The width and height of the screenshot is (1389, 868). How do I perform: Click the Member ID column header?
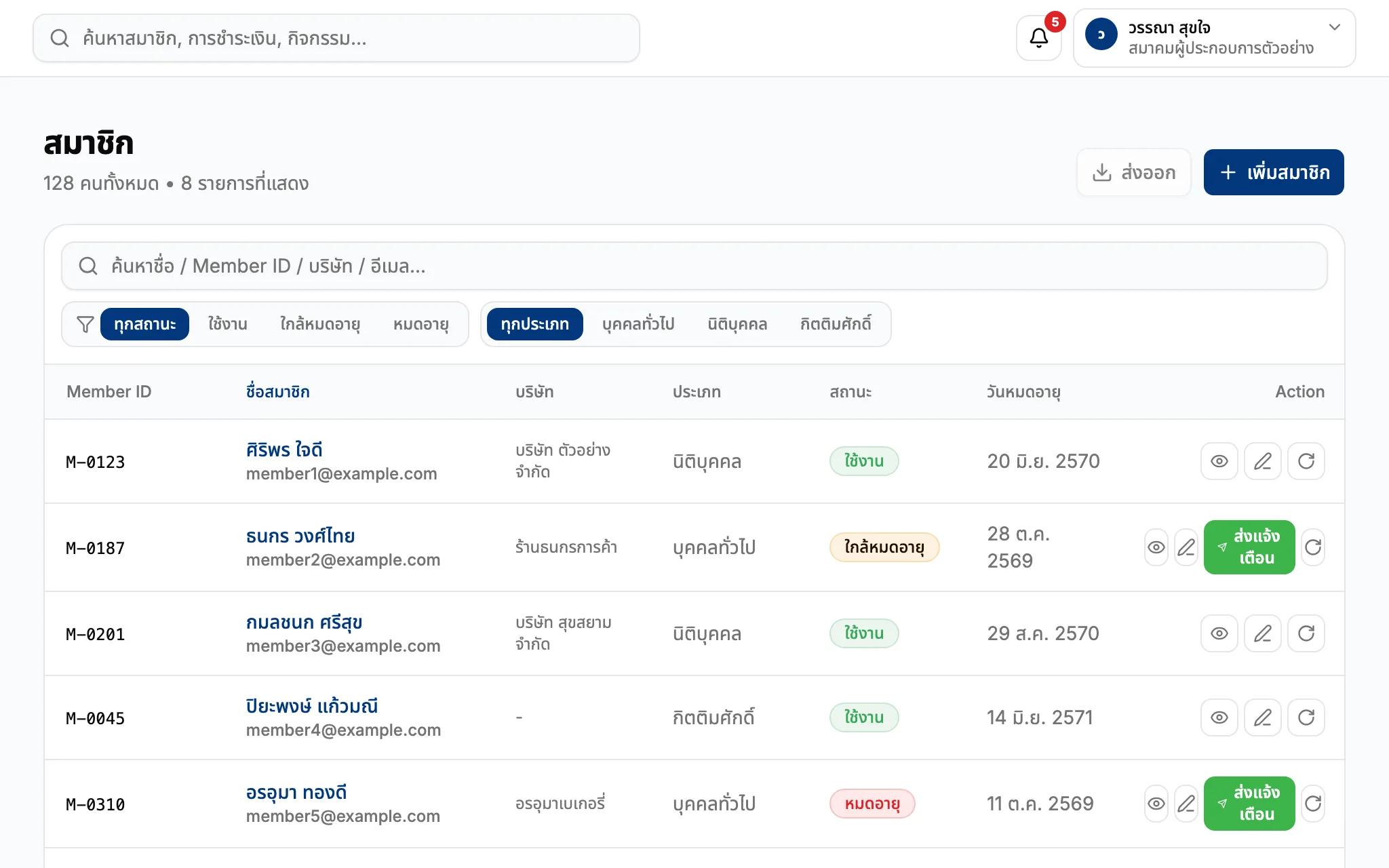pyautogui.click(x=109, y=392)
